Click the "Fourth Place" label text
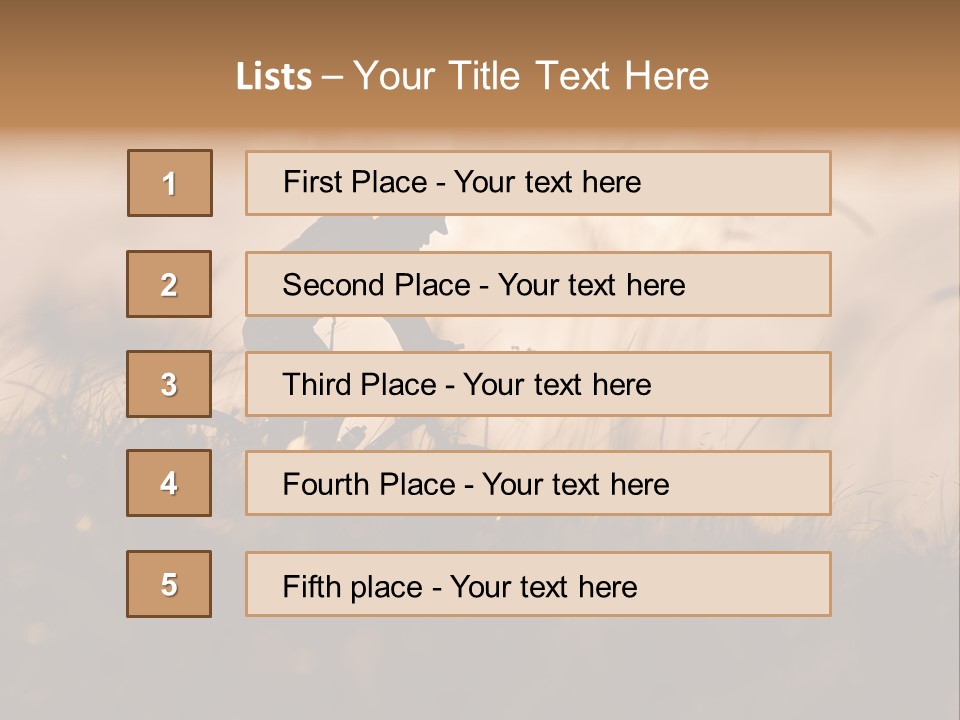 point(367,485)
